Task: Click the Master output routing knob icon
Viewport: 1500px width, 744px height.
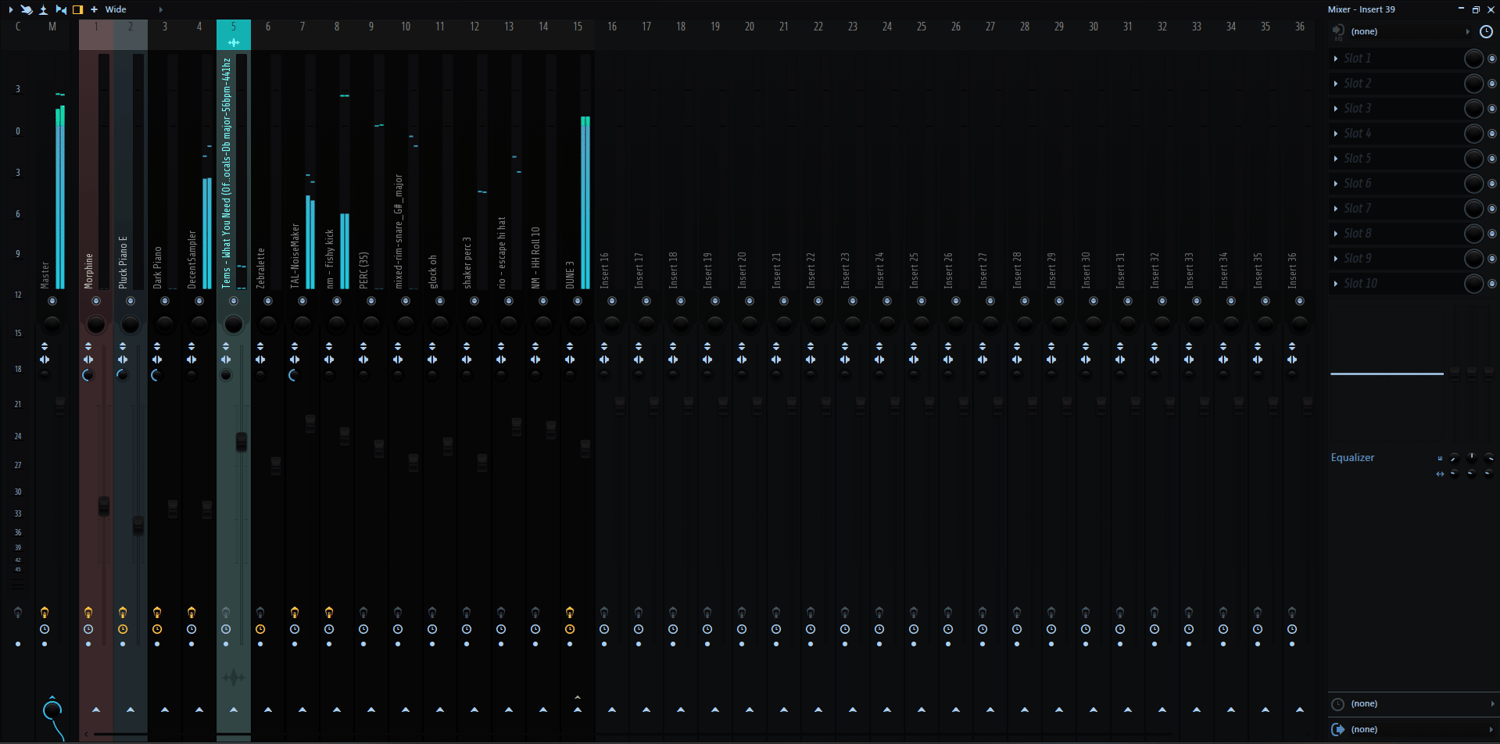Action: [52, 709]
